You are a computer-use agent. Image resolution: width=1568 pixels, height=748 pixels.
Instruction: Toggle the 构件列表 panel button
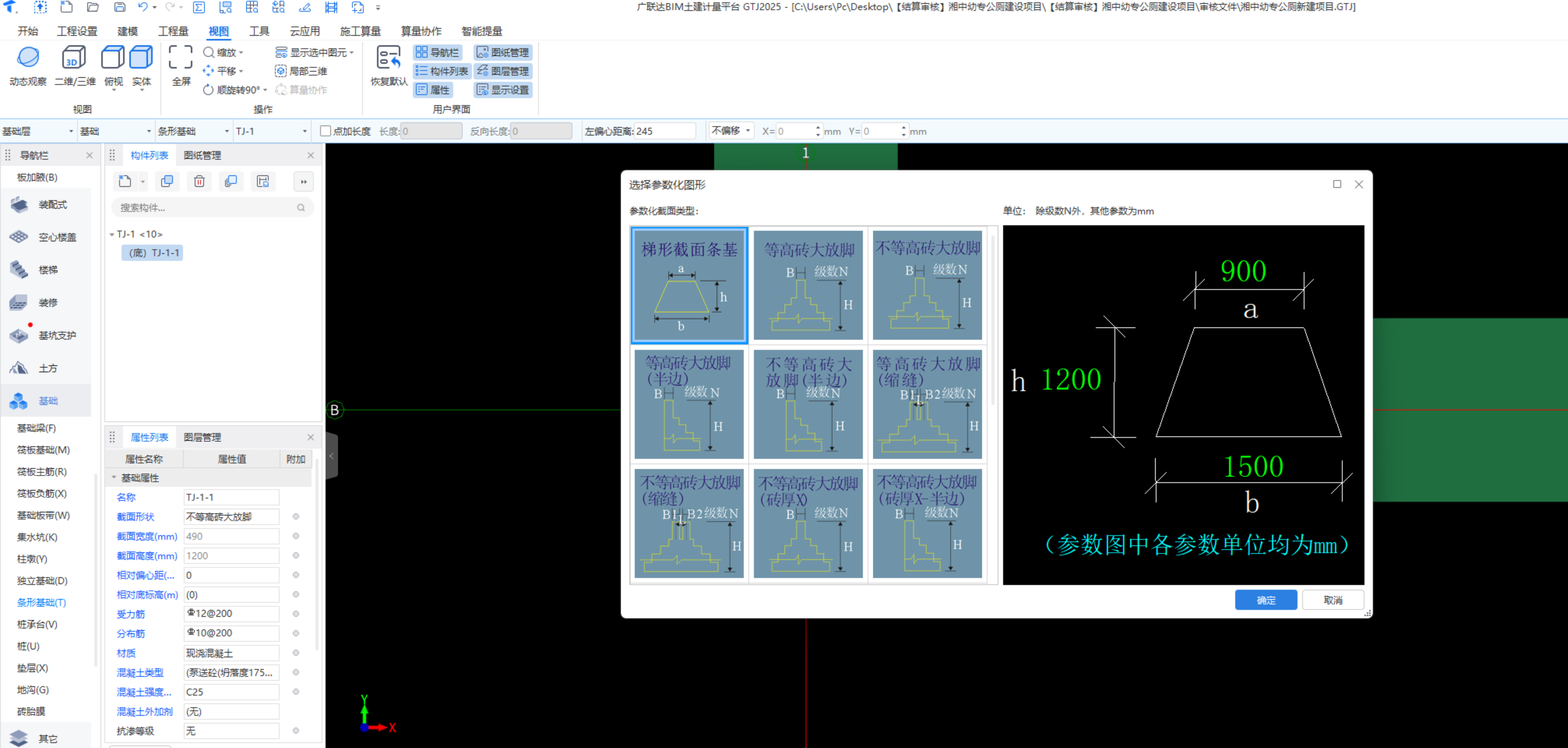[442, 71]
